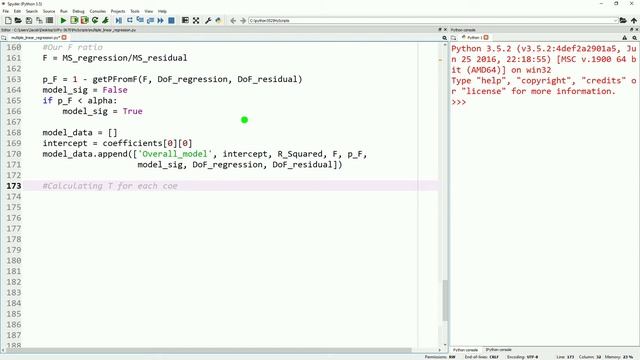Click the 'getPFromF' function call text
640x360 pixels.
pos(115,79)
